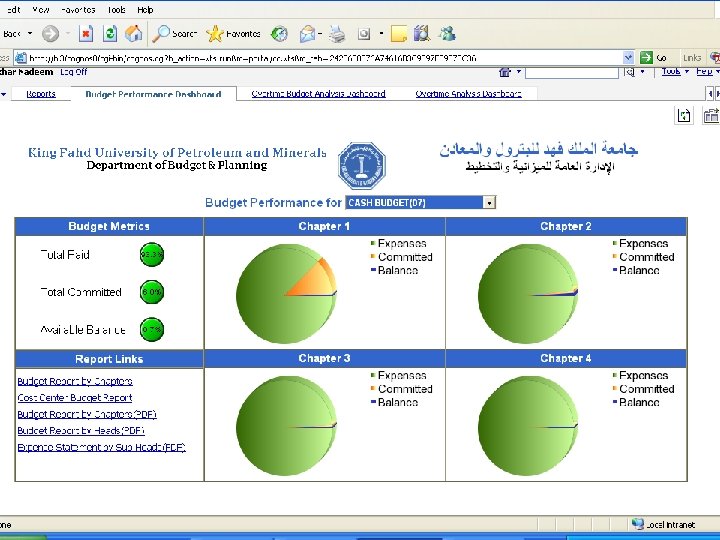Open Expense Statement by Sub Heads link
720x540 pixels.
point(101,447)
